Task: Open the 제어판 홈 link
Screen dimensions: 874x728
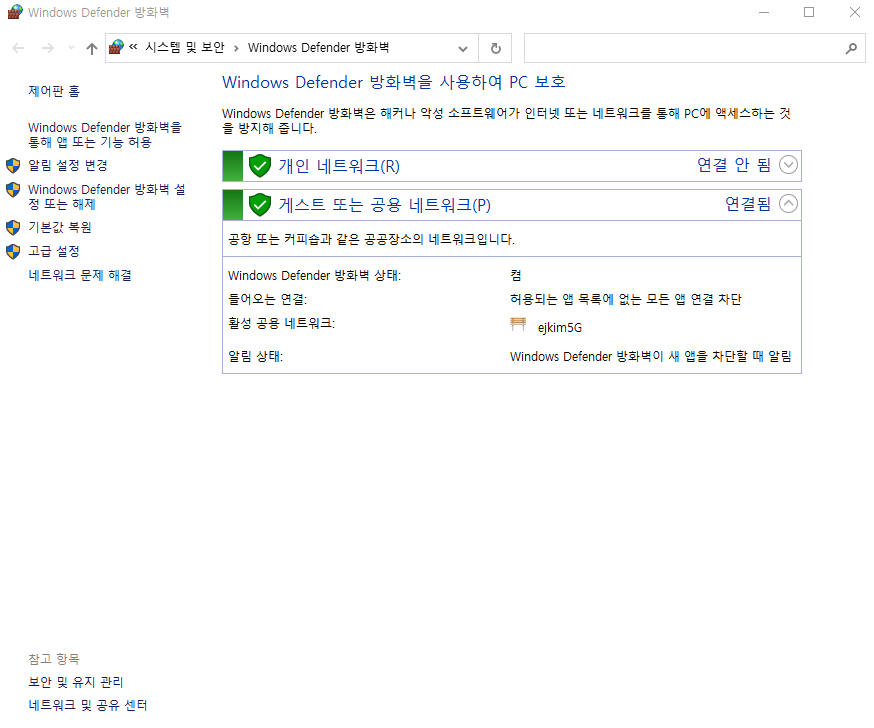Action: 54,91
